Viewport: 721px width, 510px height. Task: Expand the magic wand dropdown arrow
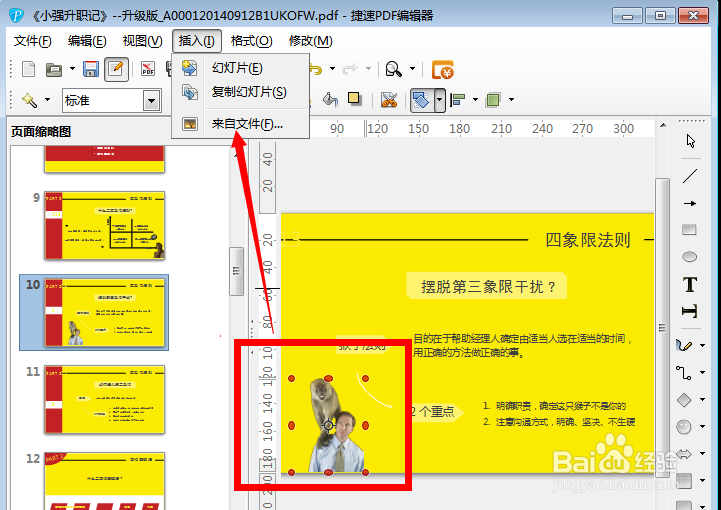click(47, 100)
